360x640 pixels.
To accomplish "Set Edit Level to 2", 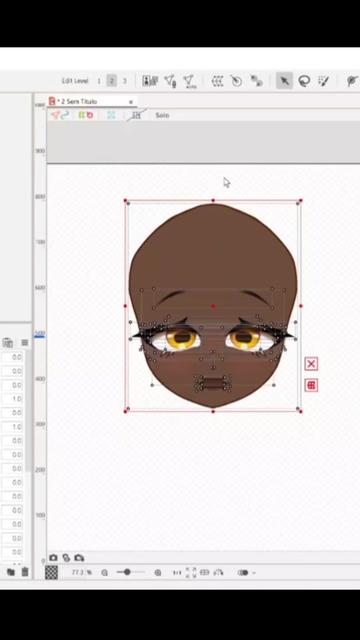I will click(111, 81).
